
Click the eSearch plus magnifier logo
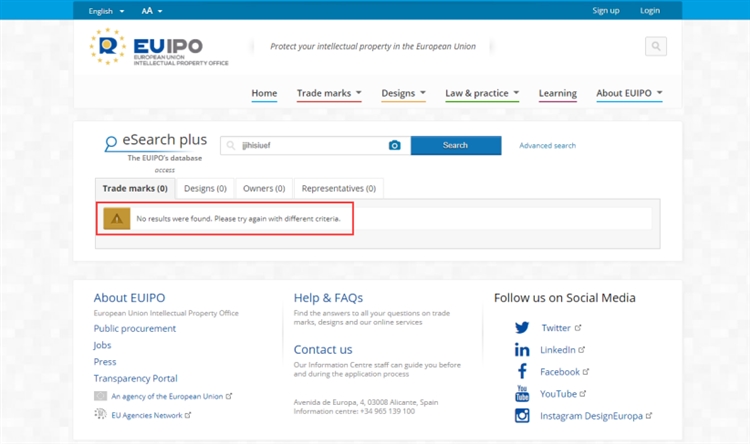(110, 143)
